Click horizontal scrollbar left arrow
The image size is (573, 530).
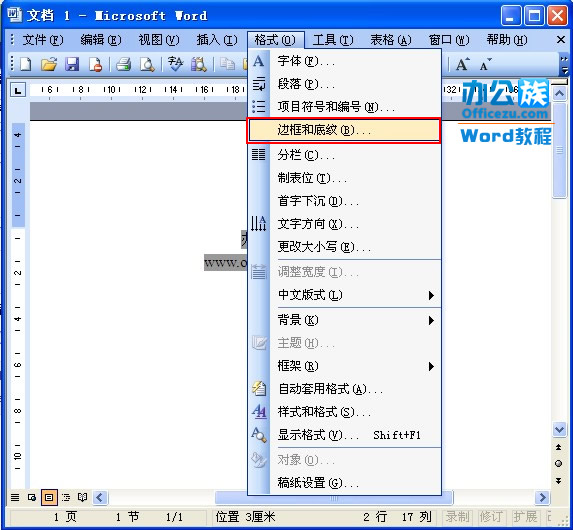[x=100, y=497]
